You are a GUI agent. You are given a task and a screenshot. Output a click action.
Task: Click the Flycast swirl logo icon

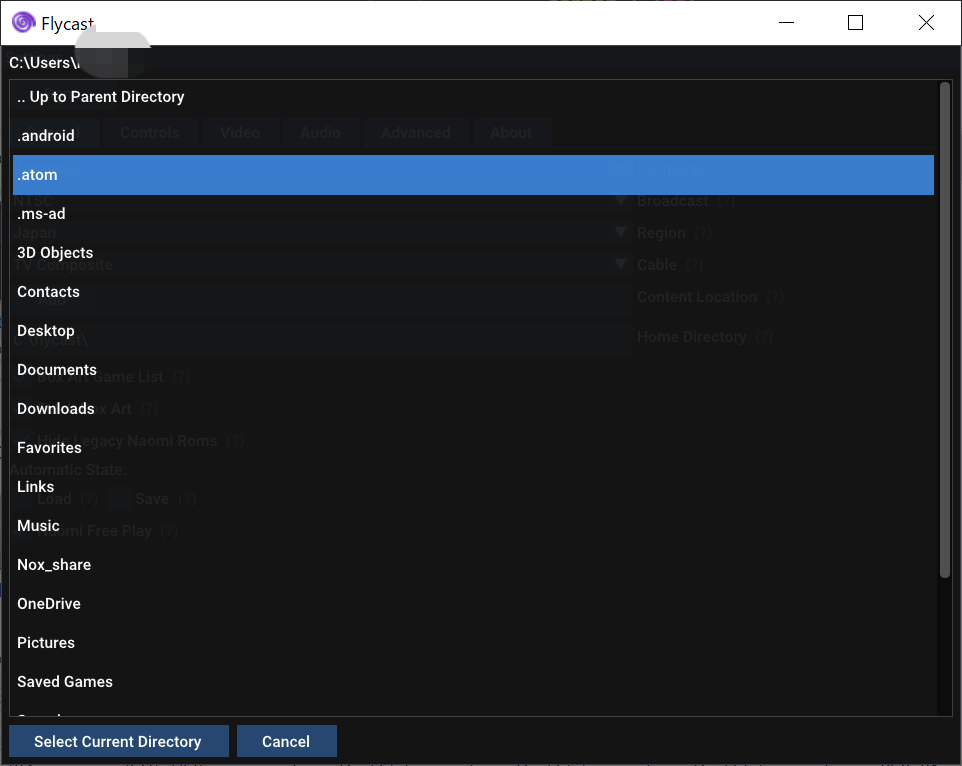(23, 23)
